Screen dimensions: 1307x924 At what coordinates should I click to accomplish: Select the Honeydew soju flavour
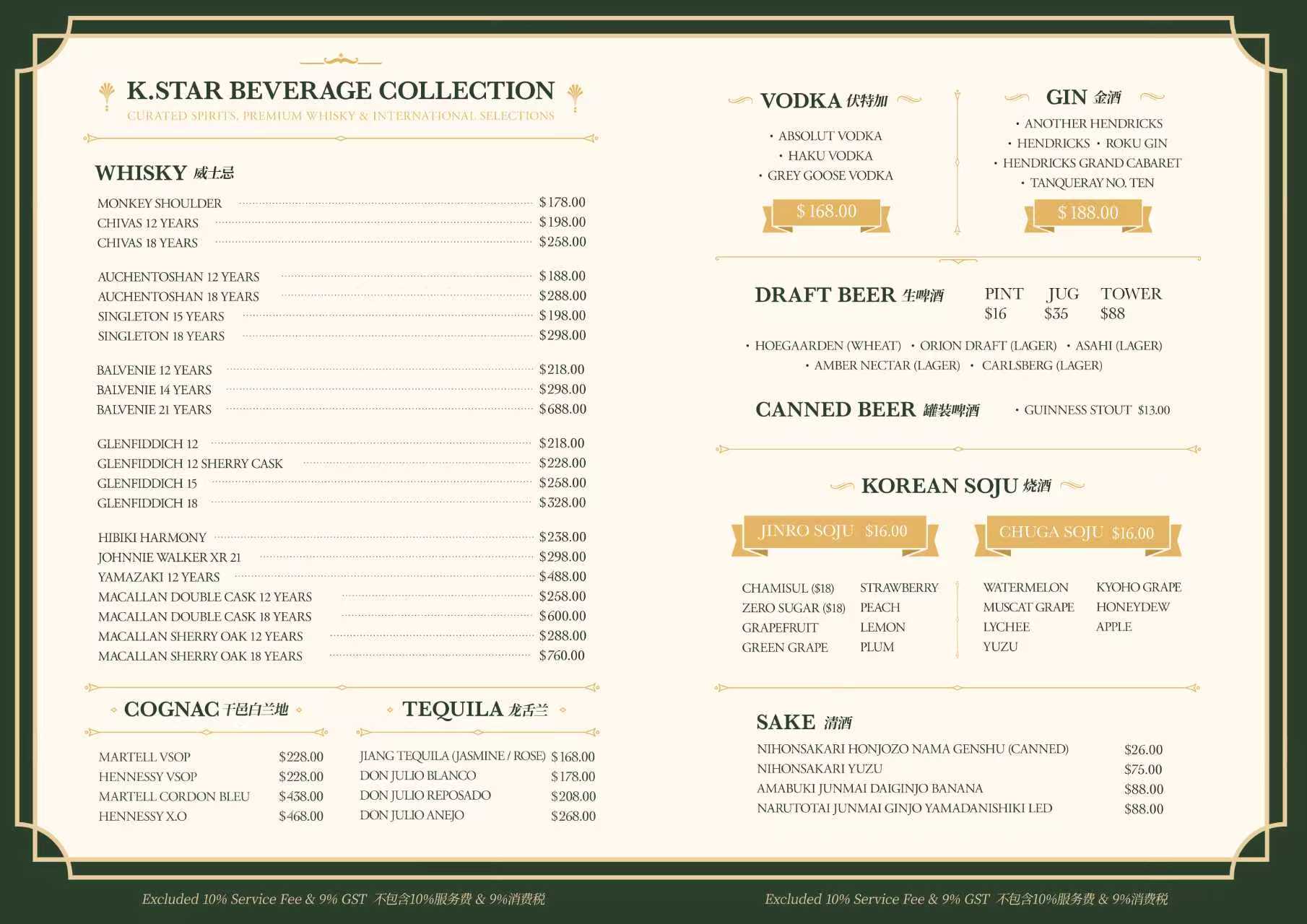pos(1133,607)
